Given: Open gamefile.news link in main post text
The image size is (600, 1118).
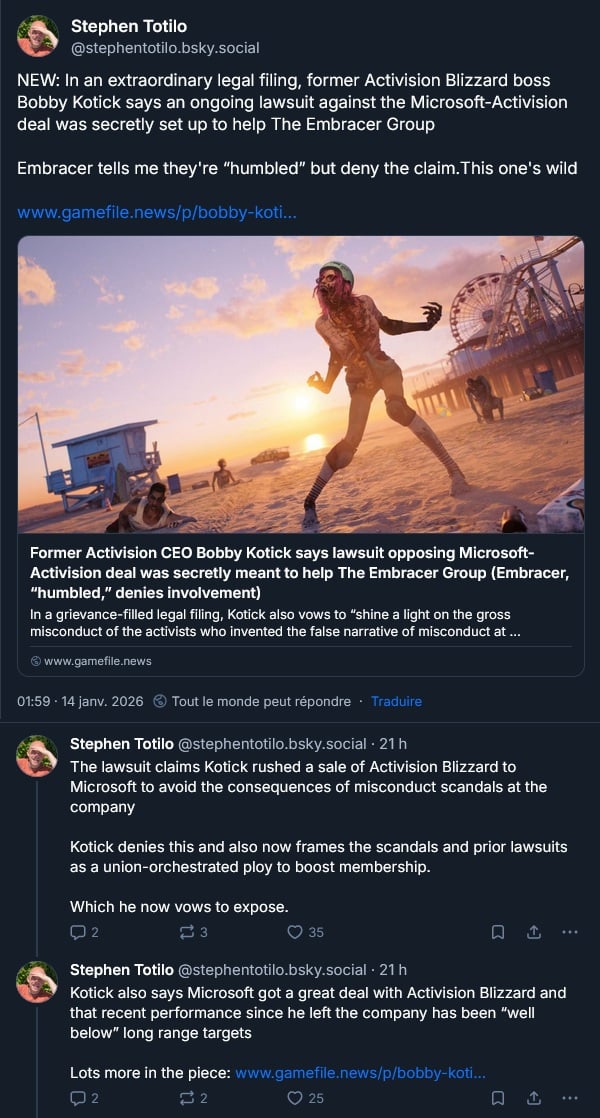Looking at the screenshot, I should pos(156,213).
